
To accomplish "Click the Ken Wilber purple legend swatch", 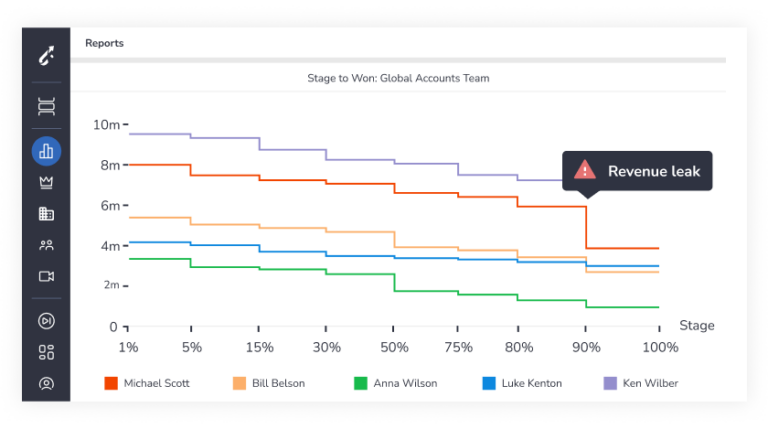I will click(x=610, y=383).
